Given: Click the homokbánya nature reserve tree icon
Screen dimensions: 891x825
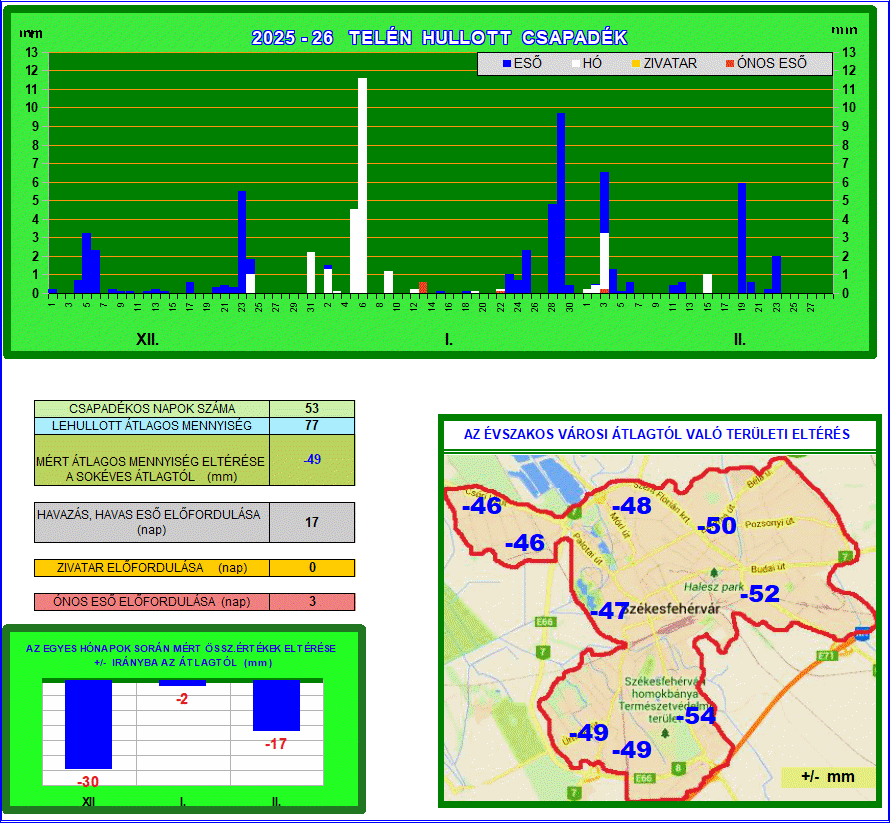Looking at the screenshot, I should click(x=664, y=732).
